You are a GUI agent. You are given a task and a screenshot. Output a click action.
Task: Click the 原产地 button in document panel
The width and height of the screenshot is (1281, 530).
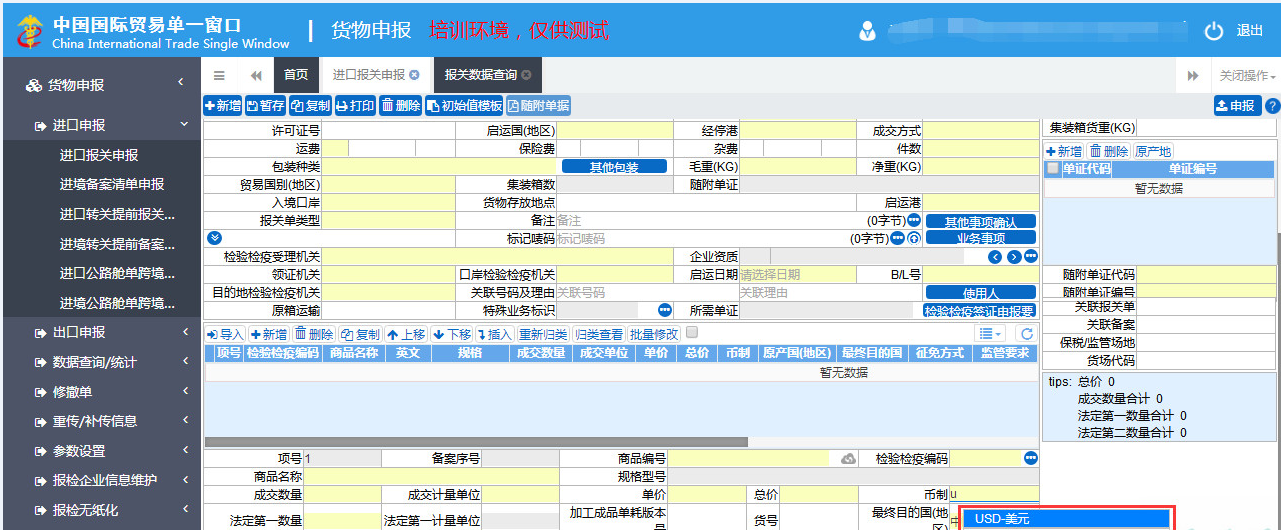point(1153,151)
